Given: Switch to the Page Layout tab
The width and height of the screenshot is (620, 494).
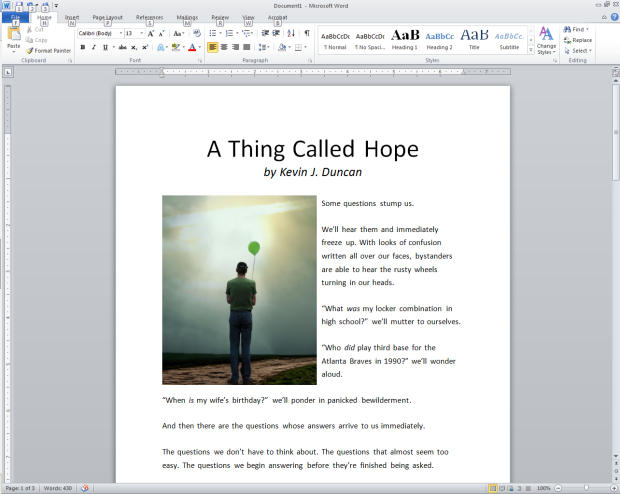Looking at the screenshot, I should point(108,17).
